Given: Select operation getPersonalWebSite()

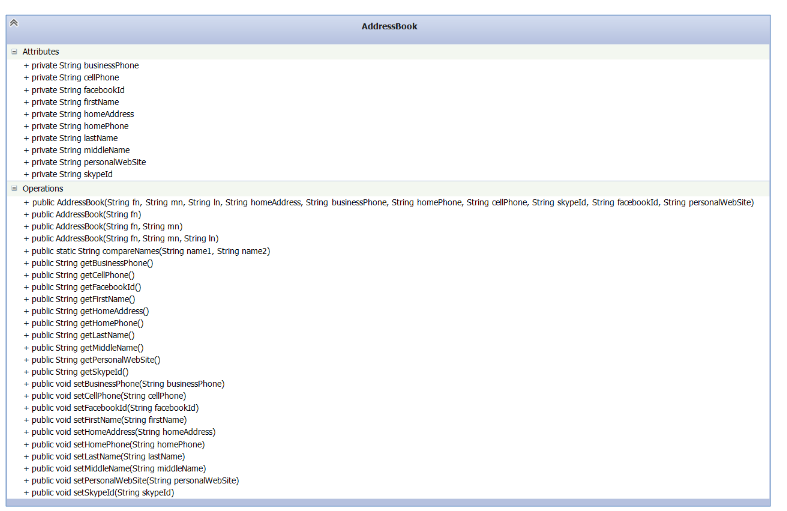Looking at the screenshot, I should click(92, 360).
